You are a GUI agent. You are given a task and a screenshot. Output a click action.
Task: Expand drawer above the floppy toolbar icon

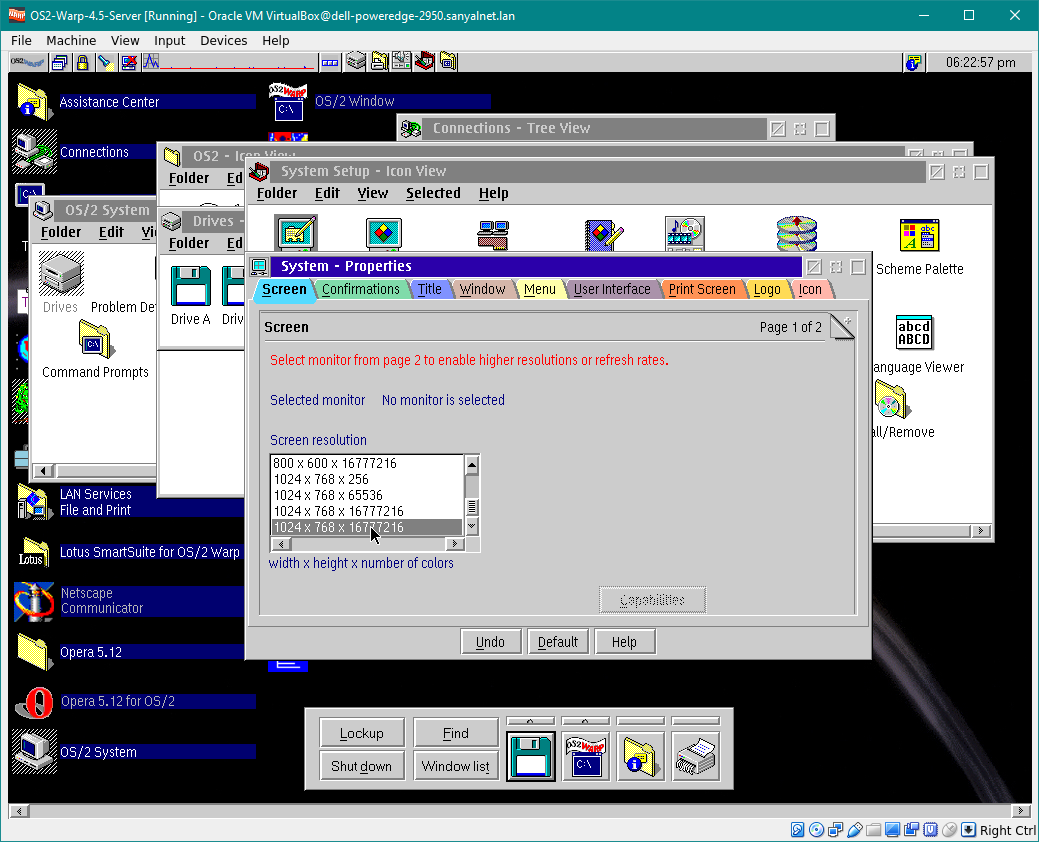point(531,721)
